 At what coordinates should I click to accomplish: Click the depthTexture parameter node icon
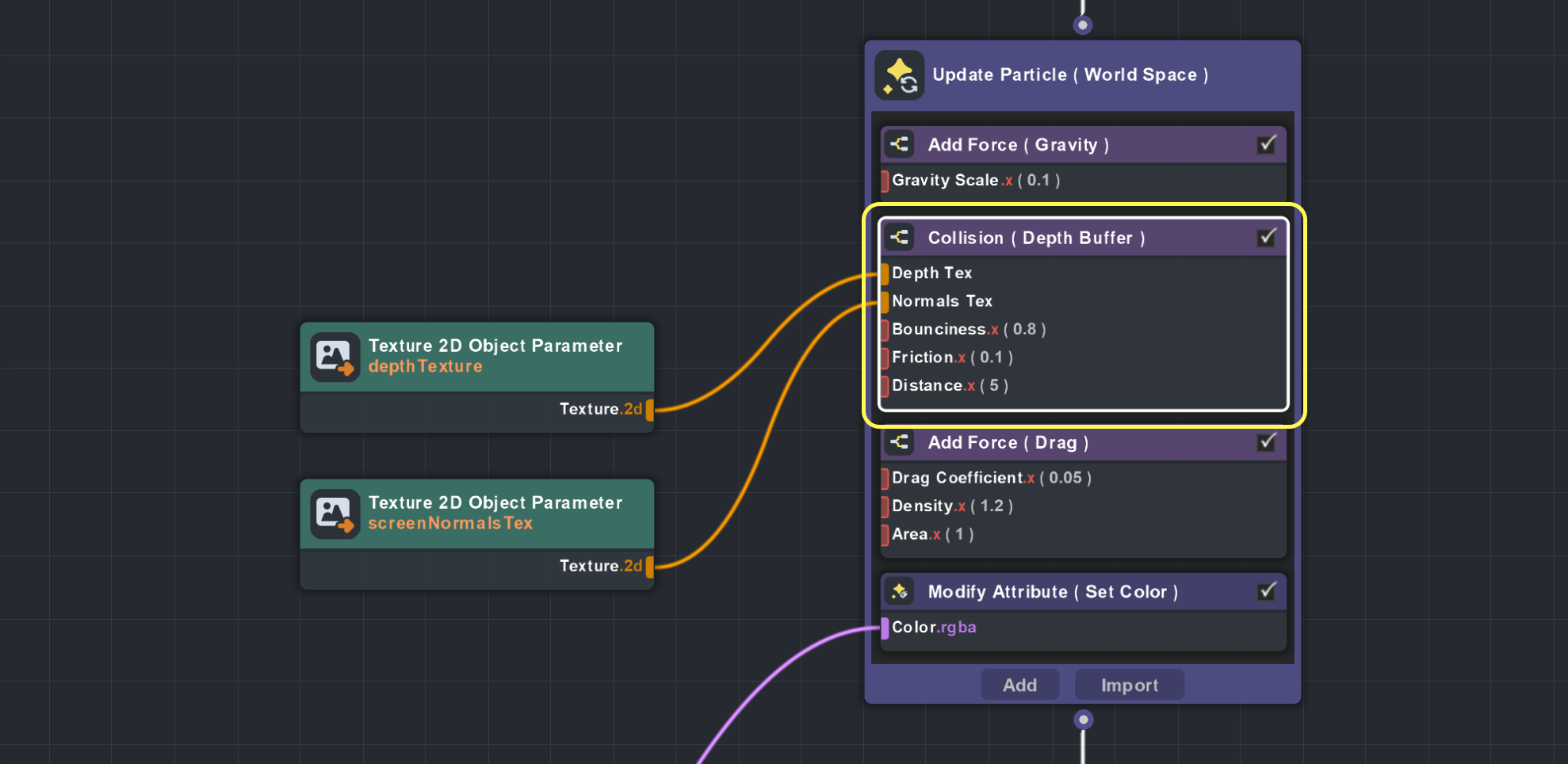pyautogui.click(x=335, y=357)
